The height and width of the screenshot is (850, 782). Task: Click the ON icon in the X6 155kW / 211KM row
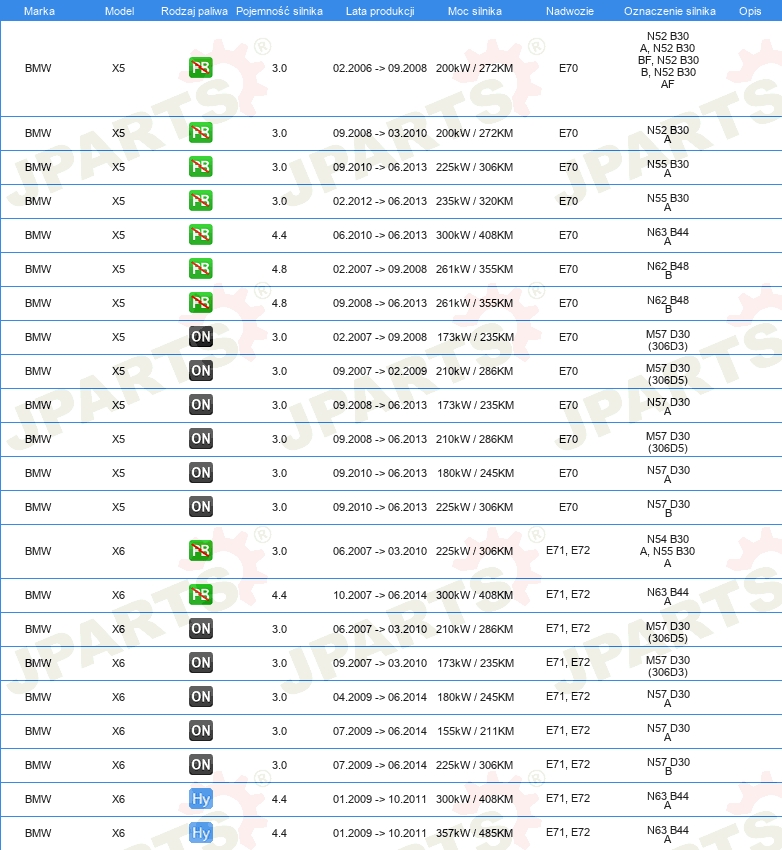tap(201, 731)
